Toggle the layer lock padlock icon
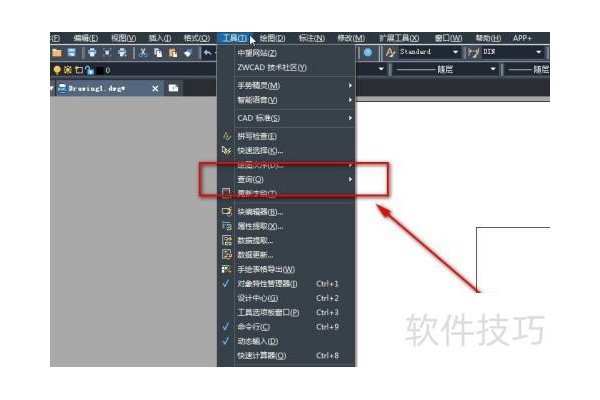This screenshot has width=600, height=400. pyautogui.click(x=89, y=70)
